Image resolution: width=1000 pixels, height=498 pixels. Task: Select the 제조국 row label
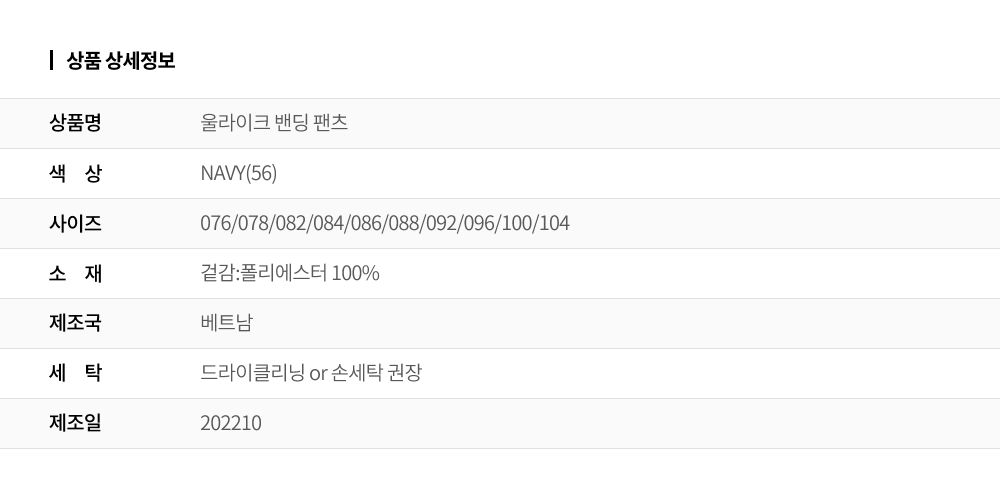point(75,323)
